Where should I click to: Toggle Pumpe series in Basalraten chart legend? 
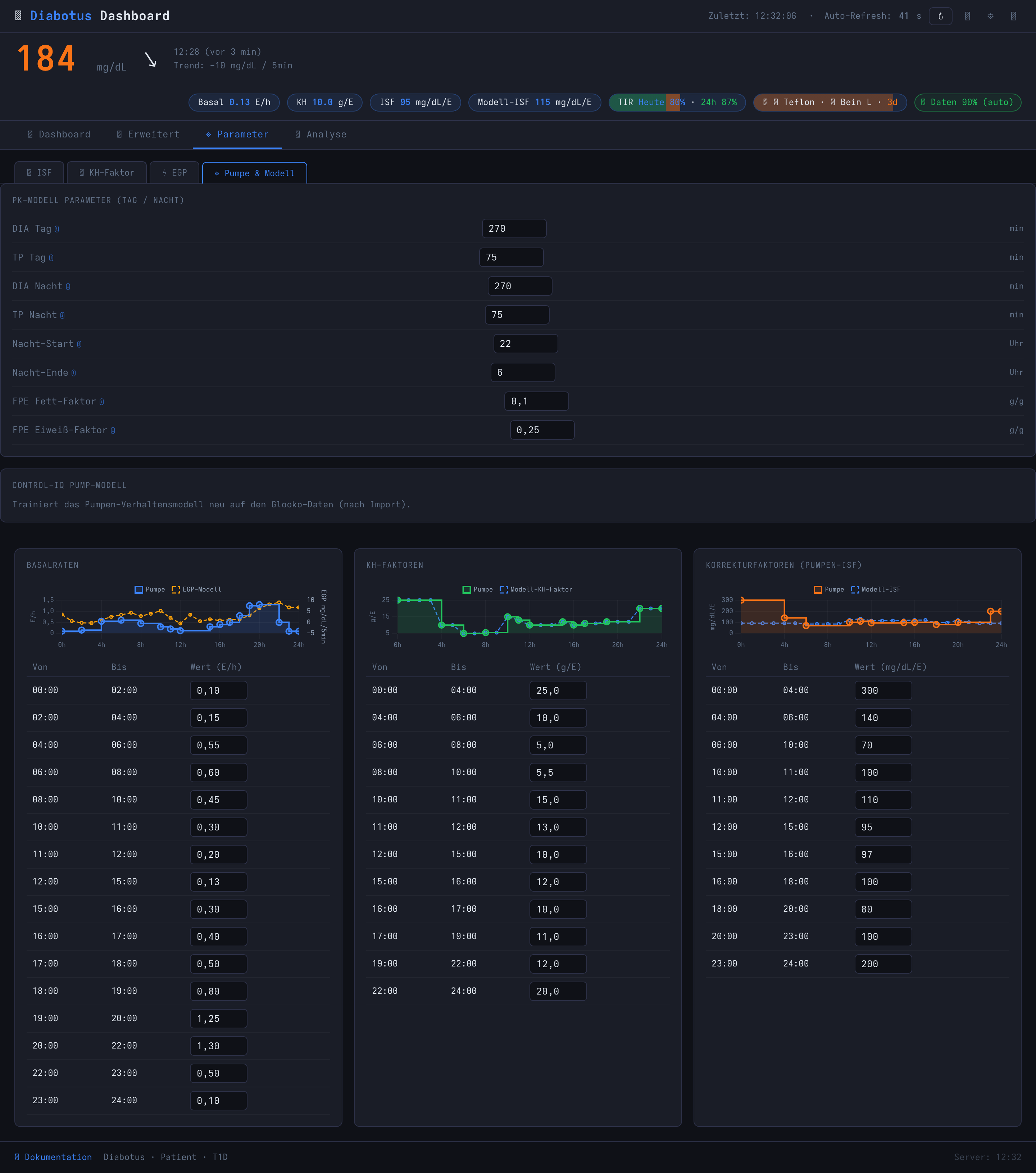coord(150,589)
